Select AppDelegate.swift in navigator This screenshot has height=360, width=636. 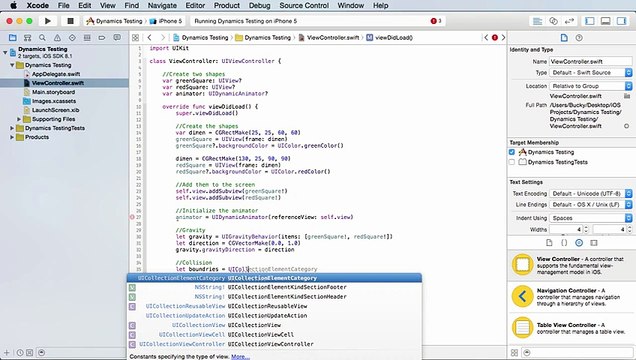pyautogui.click(x=56, y=74)
